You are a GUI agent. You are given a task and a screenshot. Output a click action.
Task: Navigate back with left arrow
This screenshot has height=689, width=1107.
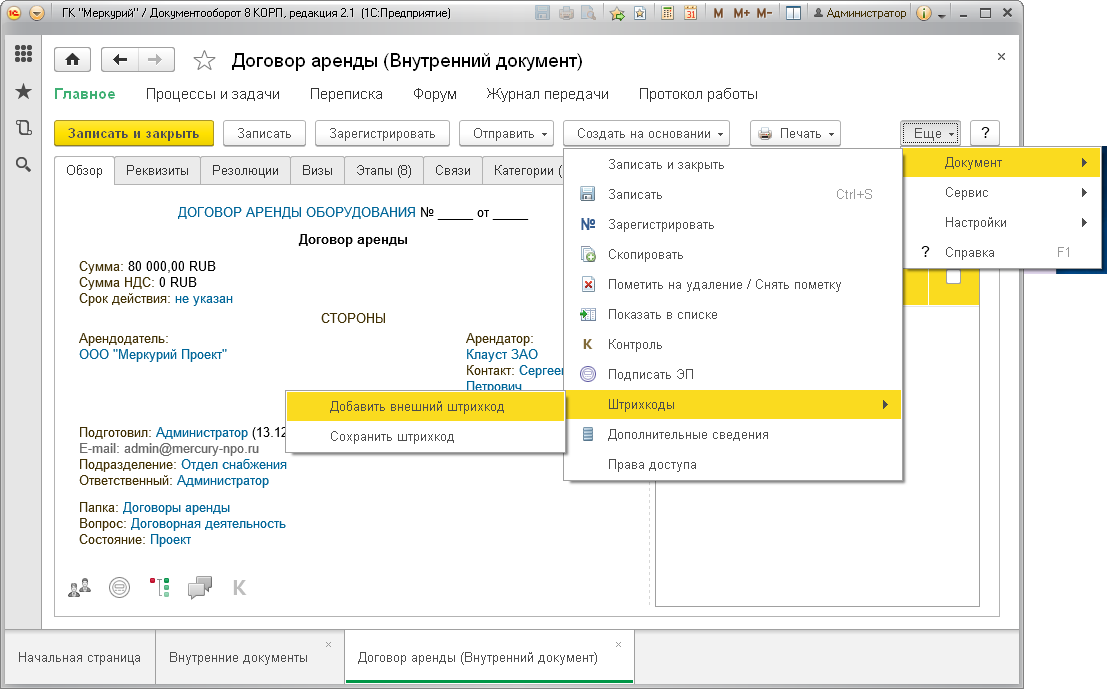[x=120, y=60]
